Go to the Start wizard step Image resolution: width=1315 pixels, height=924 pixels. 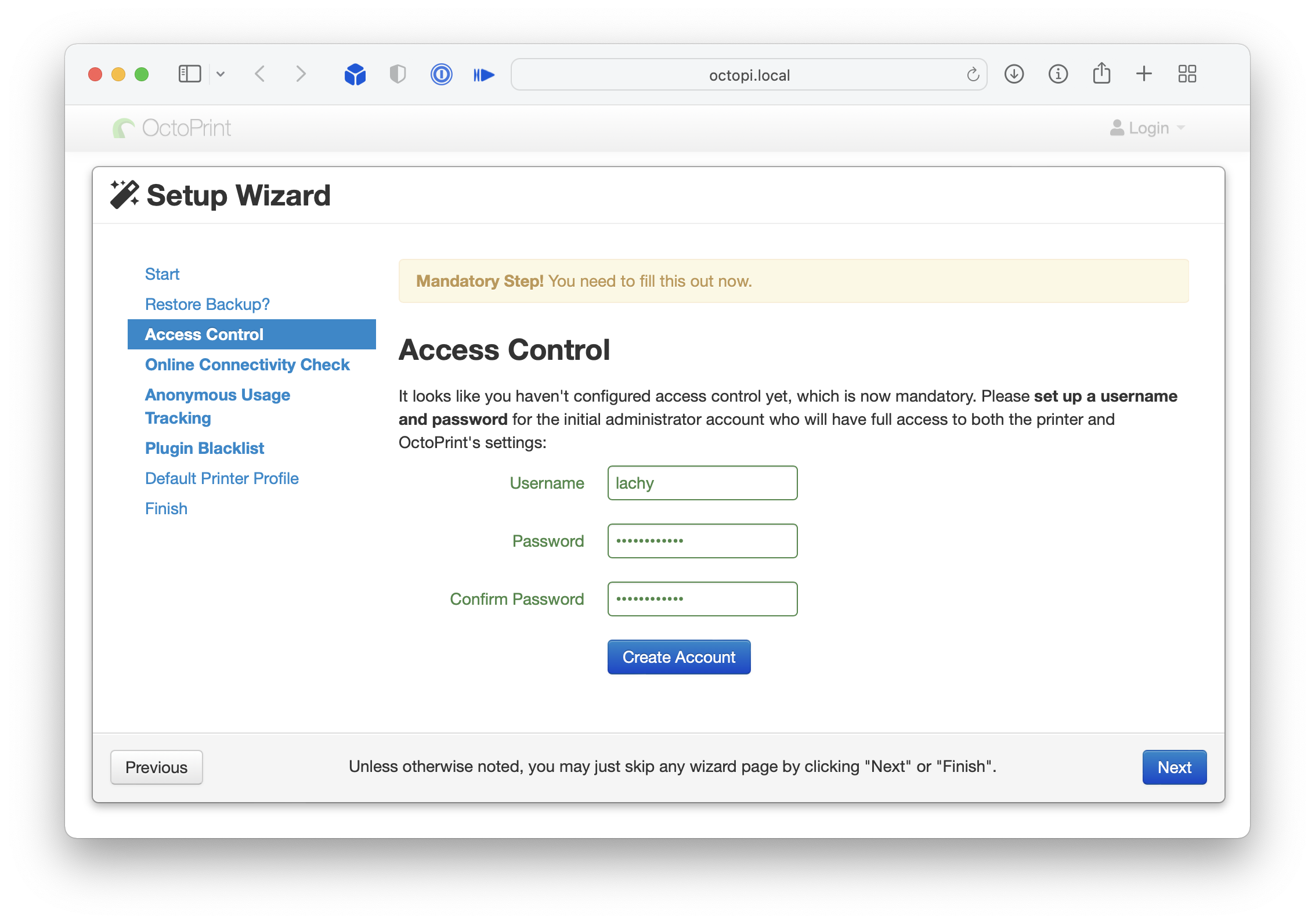point(162,274)
